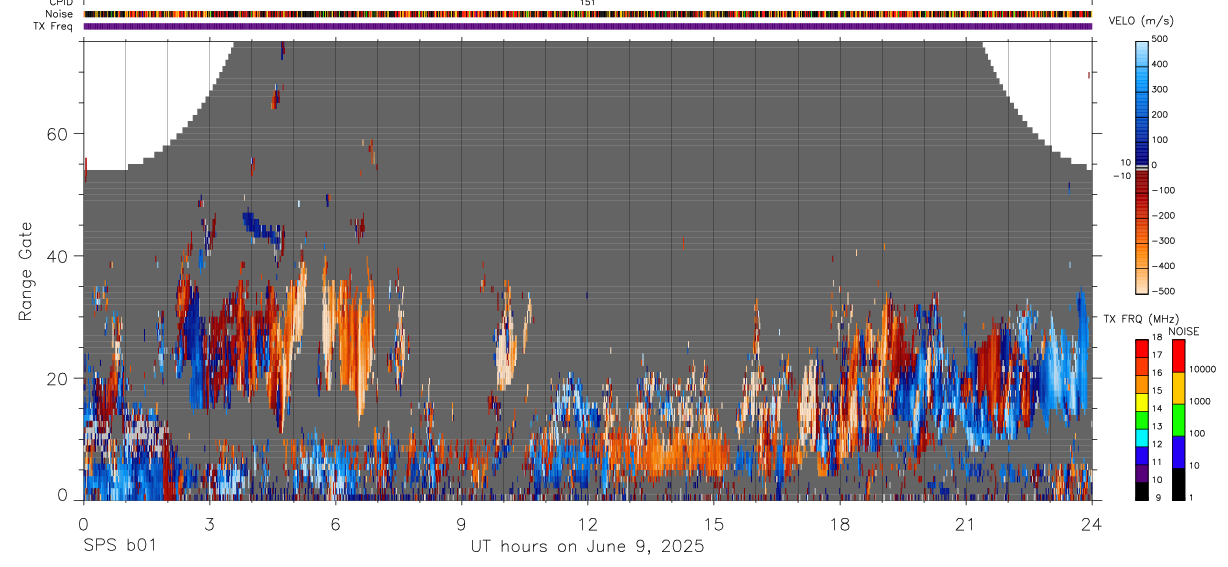Click the −400 label on velocity scale
Viewport: 1228px width, 567px height.
point(1165,266)
